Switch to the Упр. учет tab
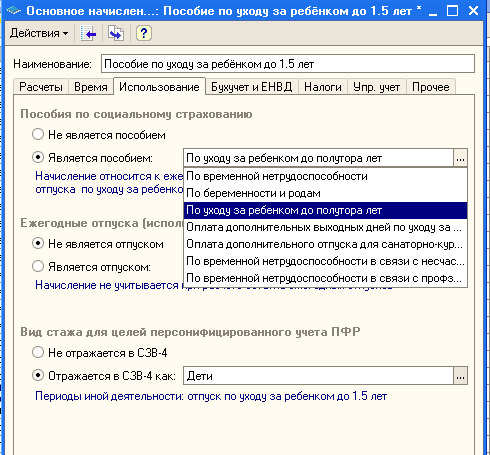Image resolution: width=490 pixels, height=455 pixels. click(377, 87)
